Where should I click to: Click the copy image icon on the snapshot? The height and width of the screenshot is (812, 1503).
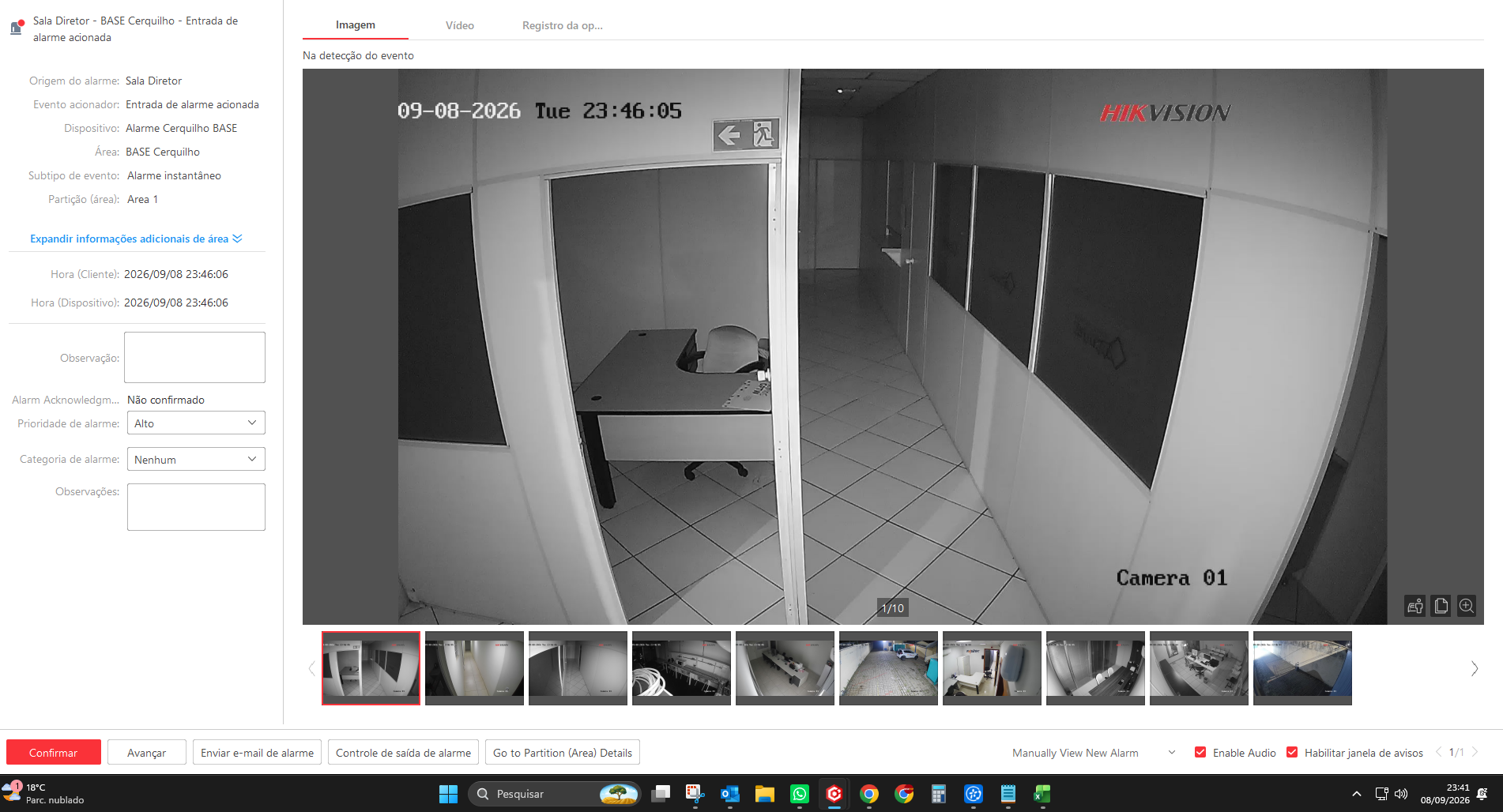1441,606
